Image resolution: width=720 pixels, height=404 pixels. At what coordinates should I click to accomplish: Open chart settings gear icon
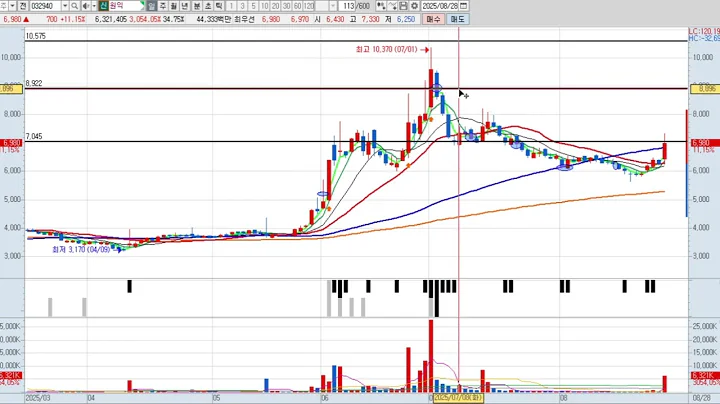[x=414, y=6]
